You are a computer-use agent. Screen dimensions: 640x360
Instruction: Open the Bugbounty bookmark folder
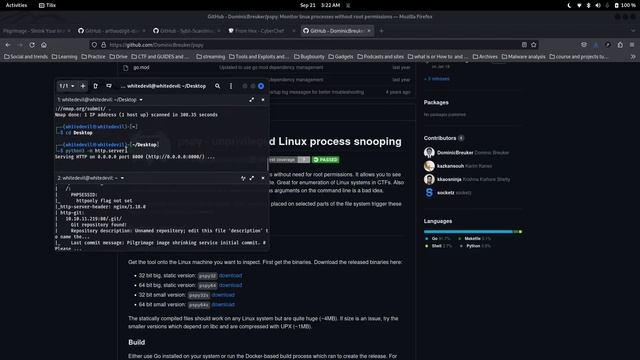pos(309,57)
